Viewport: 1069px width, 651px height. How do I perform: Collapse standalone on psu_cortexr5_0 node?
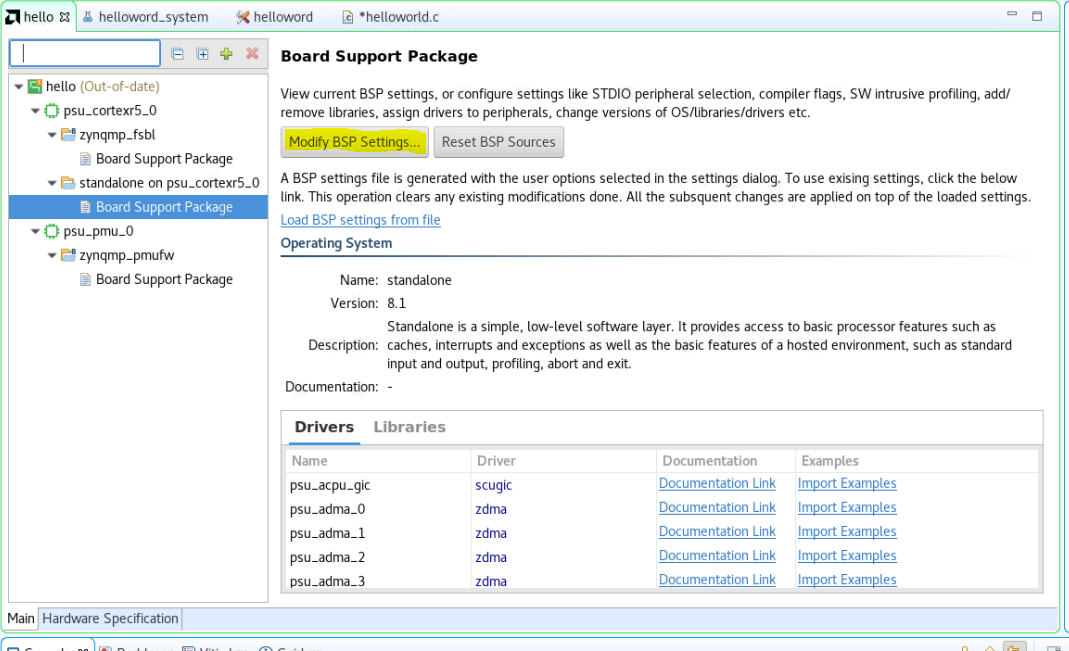pyautogui.click(x=52, y=183)
